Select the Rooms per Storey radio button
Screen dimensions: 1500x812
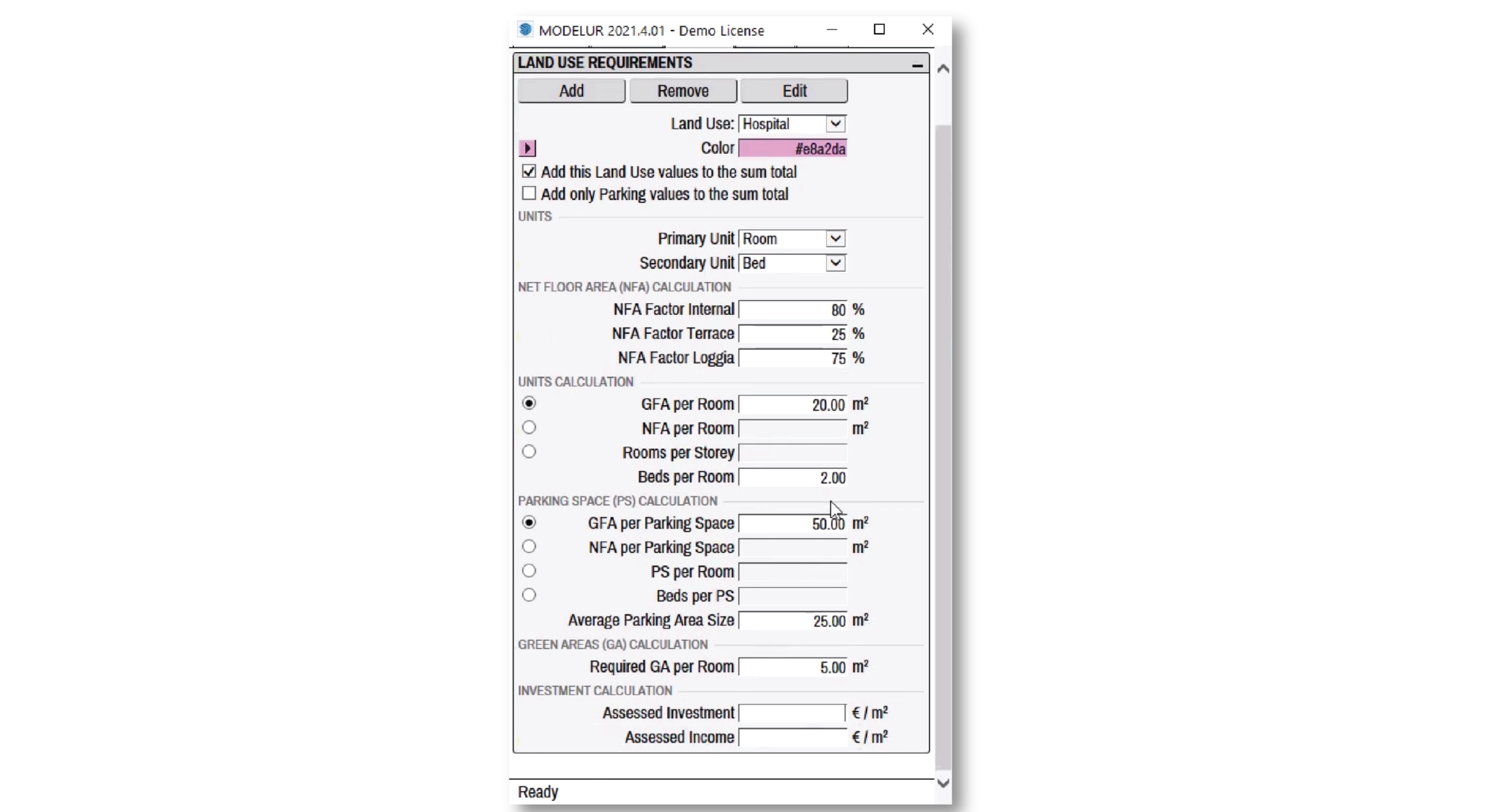pyautogui.click(x=529, y=452)
